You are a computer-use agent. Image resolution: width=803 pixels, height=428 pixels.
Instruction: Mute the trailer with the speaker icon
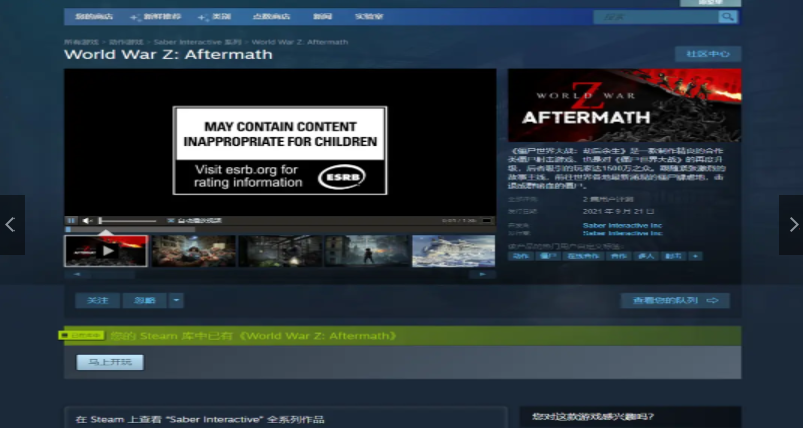pyautogui.click(x=87, y=221)
